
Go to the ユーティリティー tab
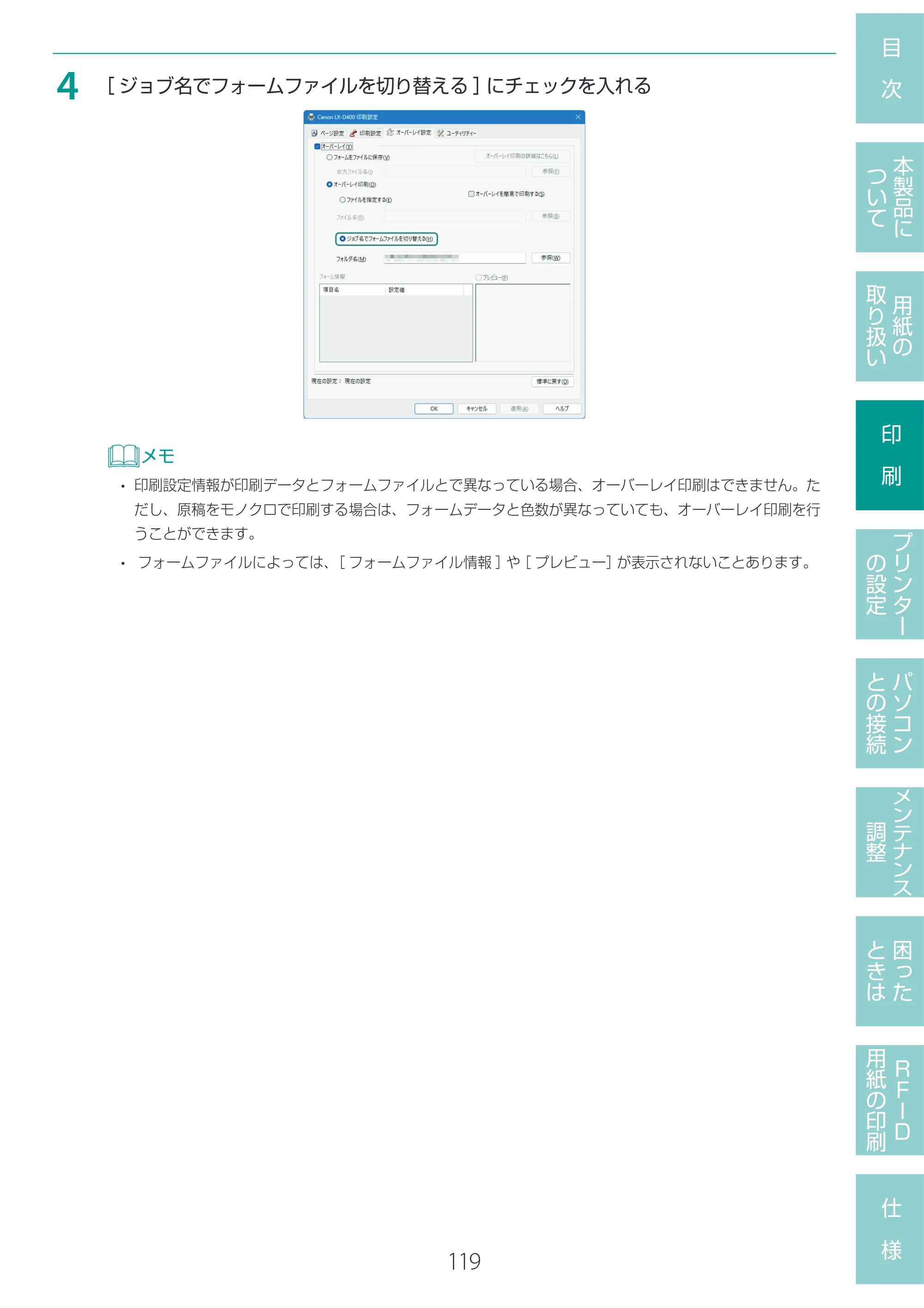456,133
